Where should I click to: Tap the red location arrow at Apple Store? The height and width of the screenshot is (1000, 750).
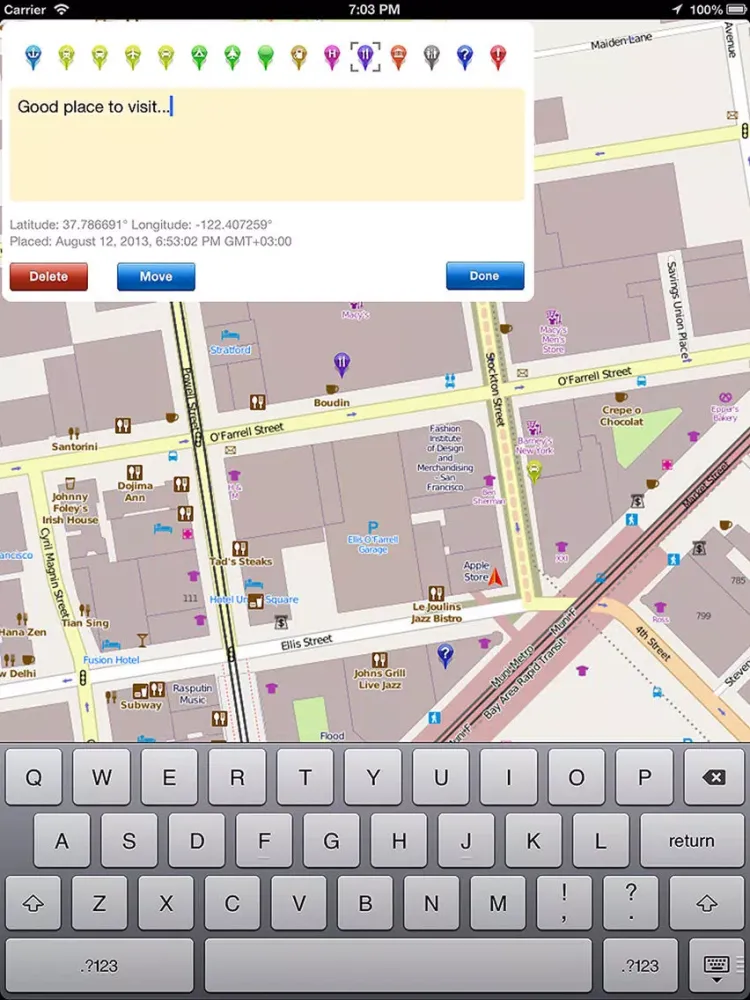tap(496, 577)
